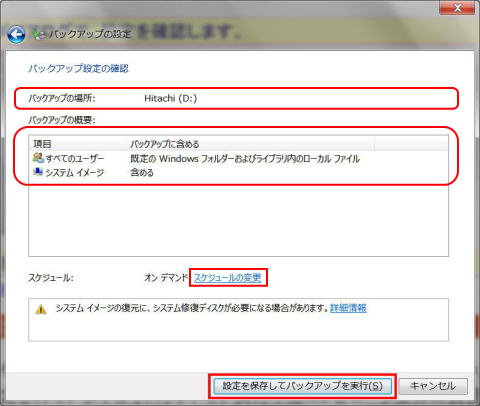Click the バックアップ設定の確認 heading

click(x=78, y=68)
